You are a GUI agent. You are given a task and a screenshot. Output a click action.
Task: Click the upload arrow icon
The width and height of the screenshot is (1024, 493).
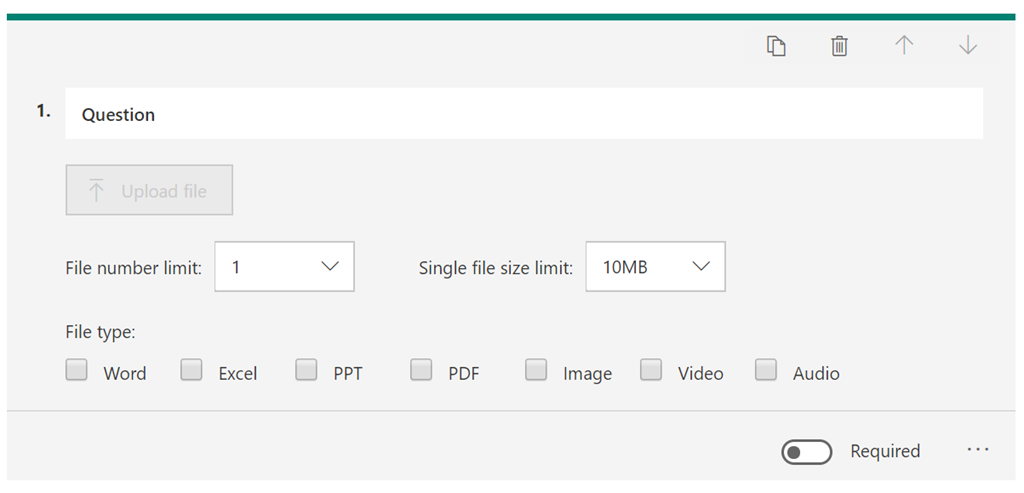(96, 190)
